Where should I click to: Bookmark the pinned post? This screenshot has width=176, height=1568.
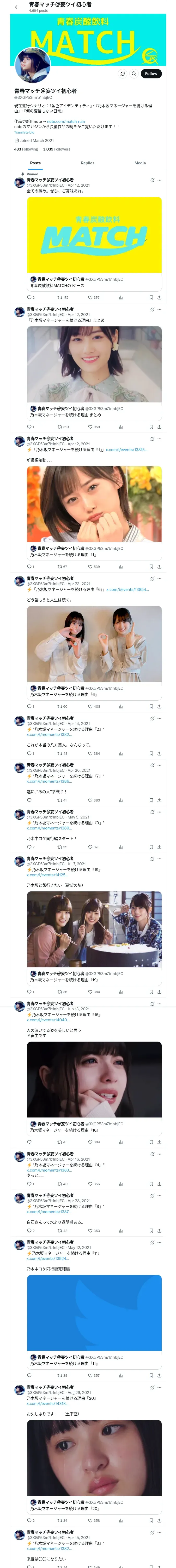(x=151, y=298)
